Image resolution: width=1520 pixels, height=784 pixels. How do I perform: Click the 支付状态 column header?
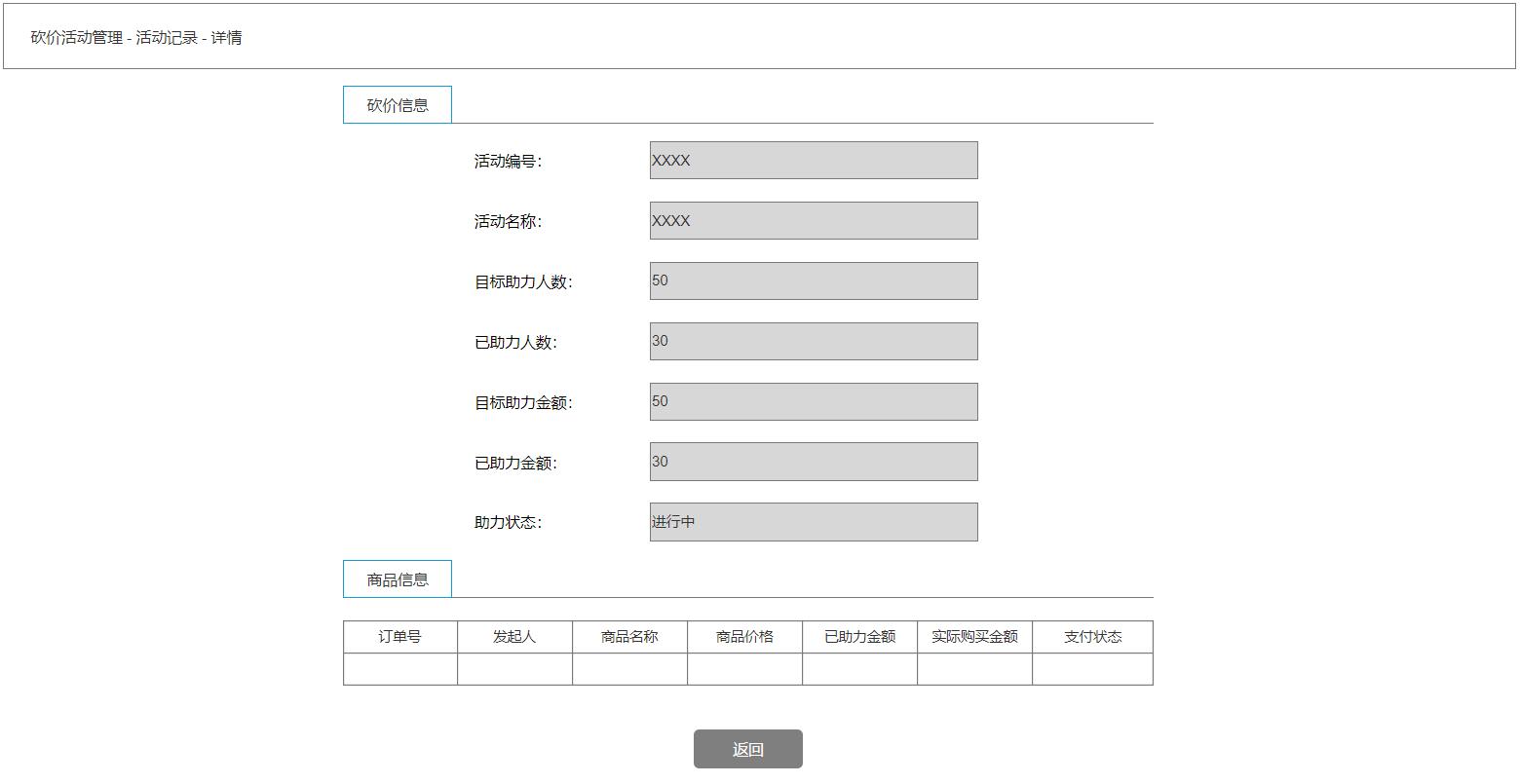(x=1092, y=636)
